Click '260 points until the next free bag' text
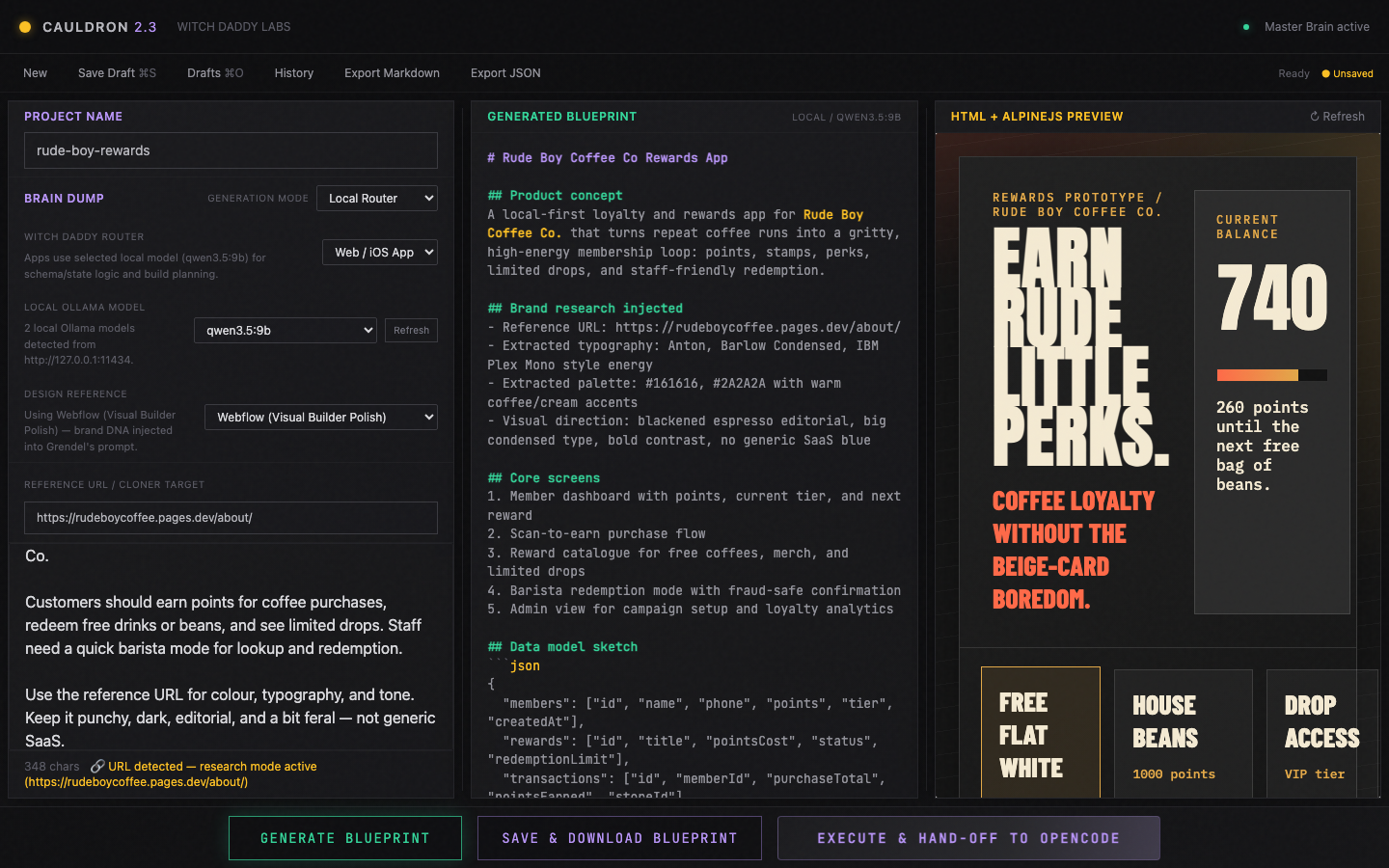Image resolution: width=1389 pixels, height=868 pixels. [1263, 446]
